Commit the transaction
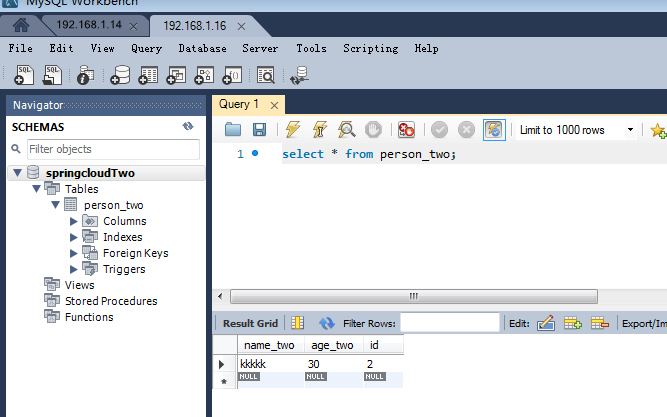This screenshot has width=667, height=417. pos(439,129)
